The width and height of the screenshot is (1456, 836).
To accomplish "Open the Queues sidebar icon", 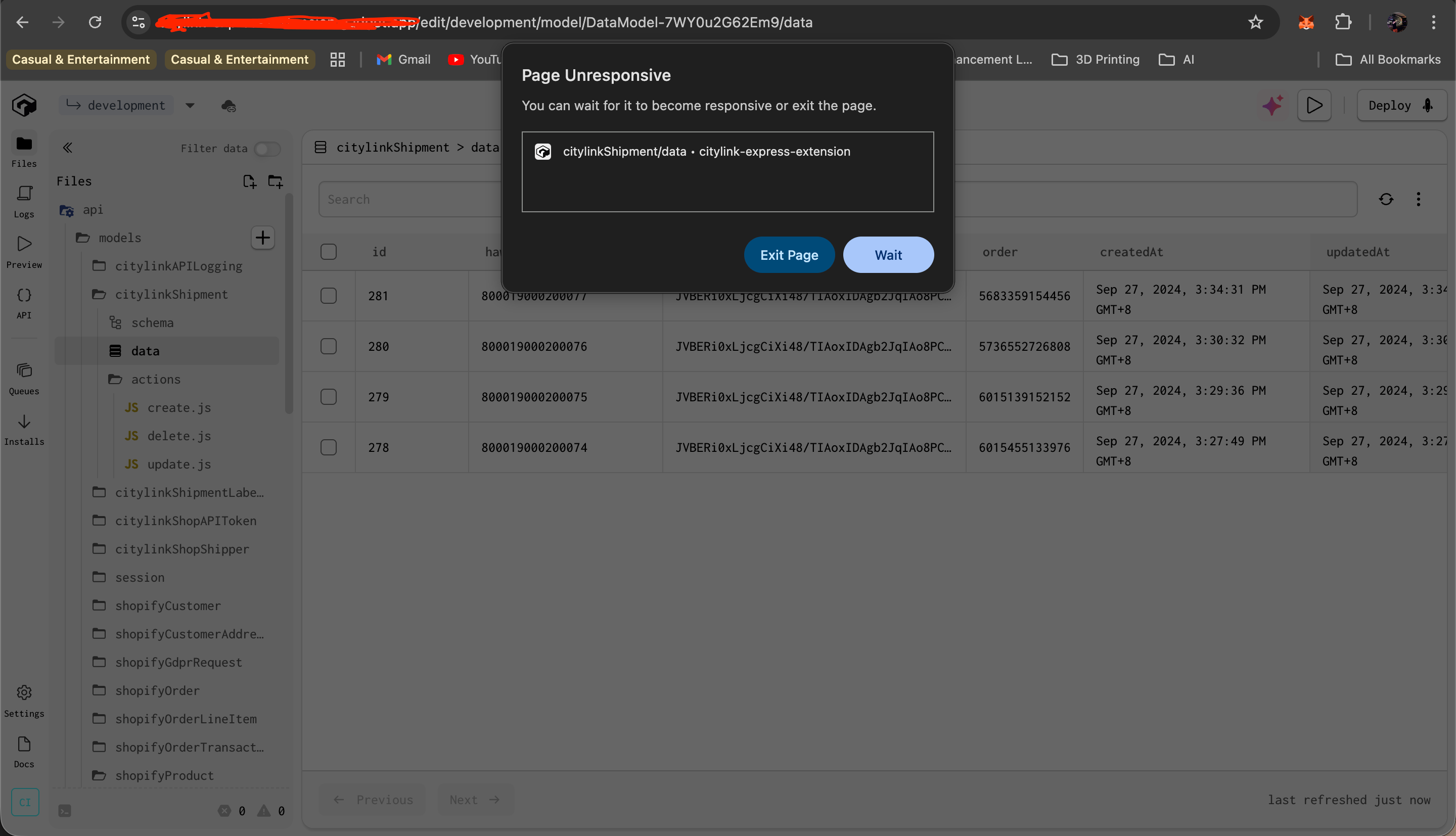I will point(24,378).
